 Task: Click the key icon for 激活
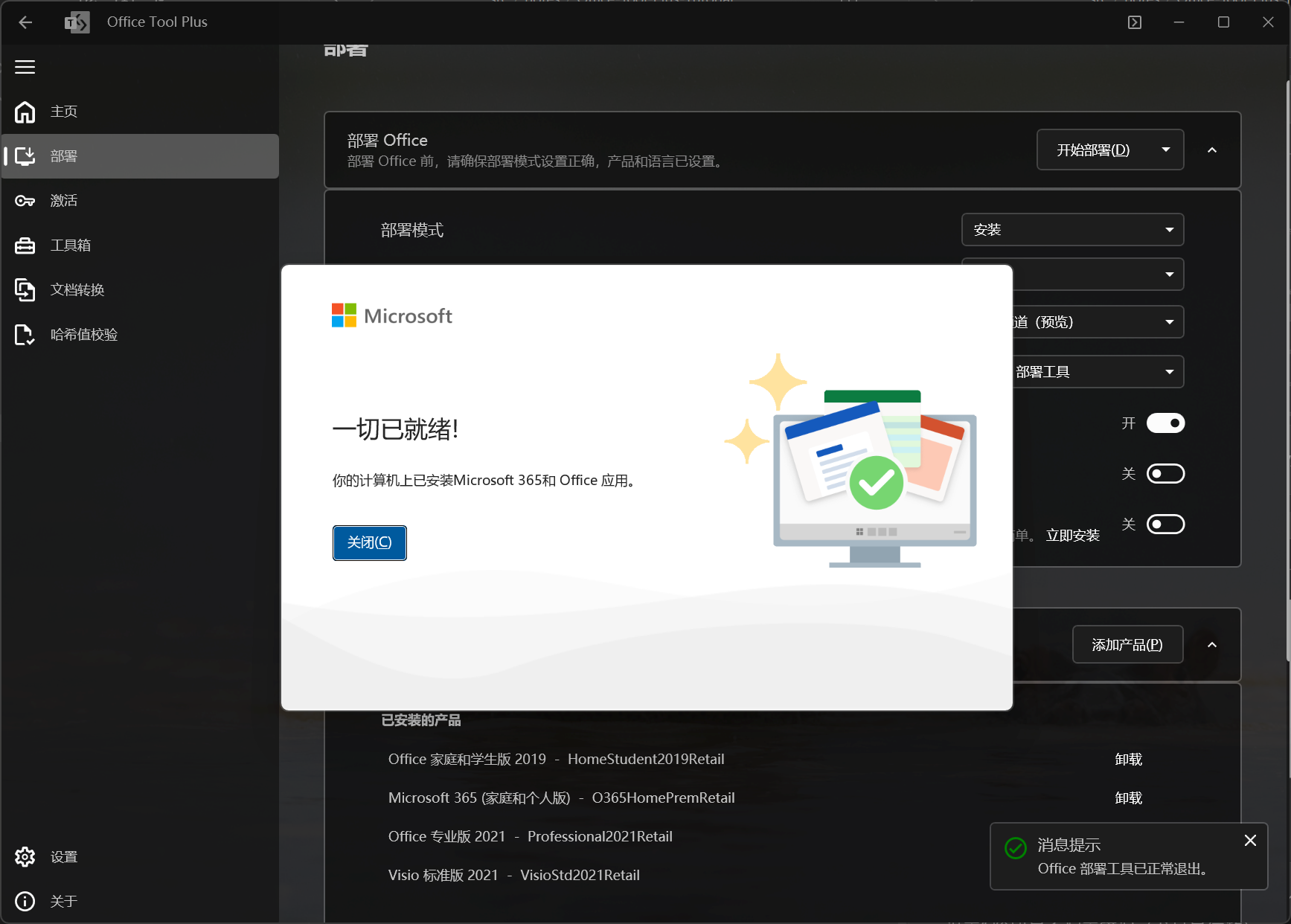pyautogui.click(x=25, y=201)
